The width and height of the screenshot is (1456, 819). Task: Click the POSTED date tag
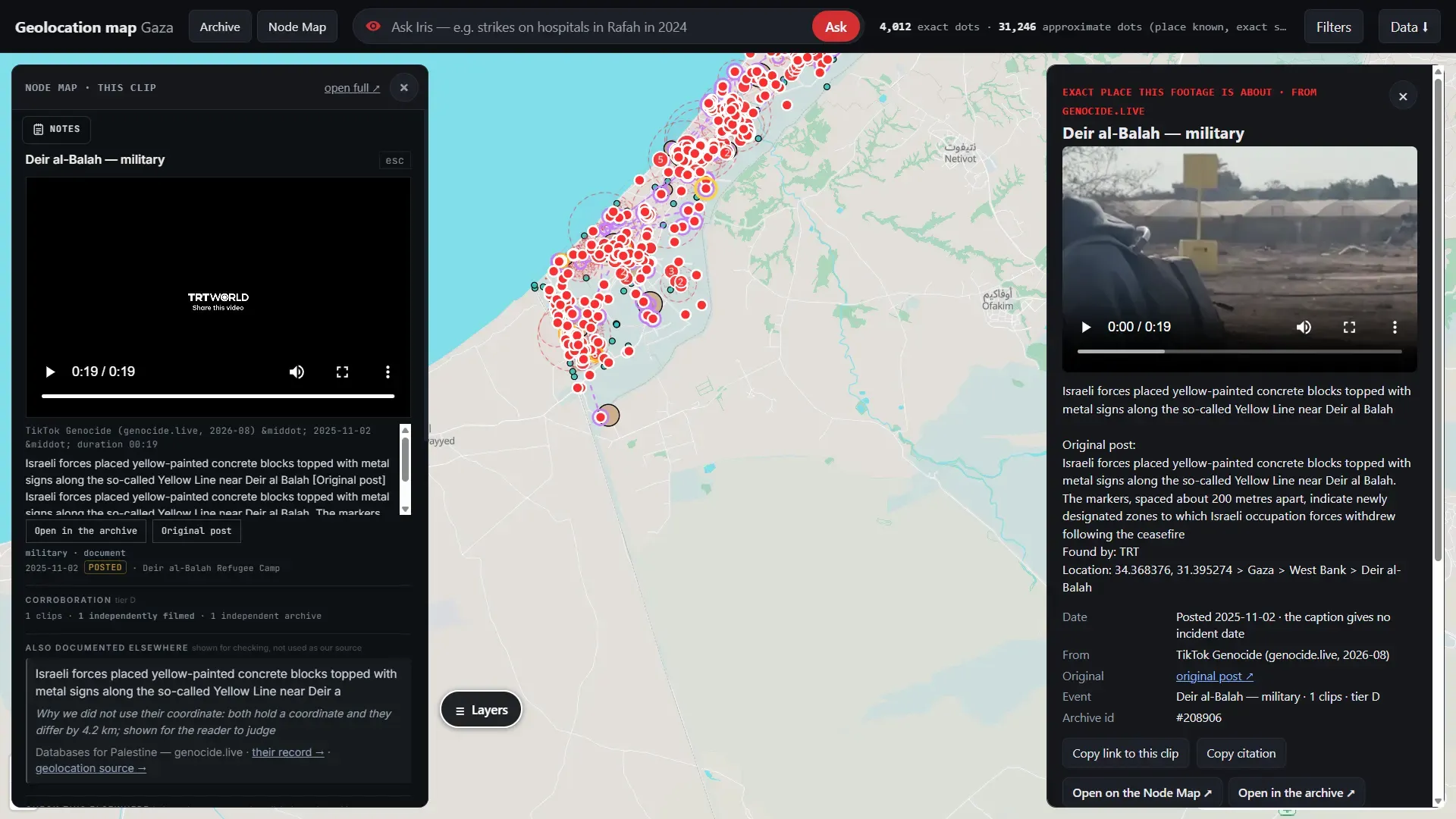[x=105, y=567]
